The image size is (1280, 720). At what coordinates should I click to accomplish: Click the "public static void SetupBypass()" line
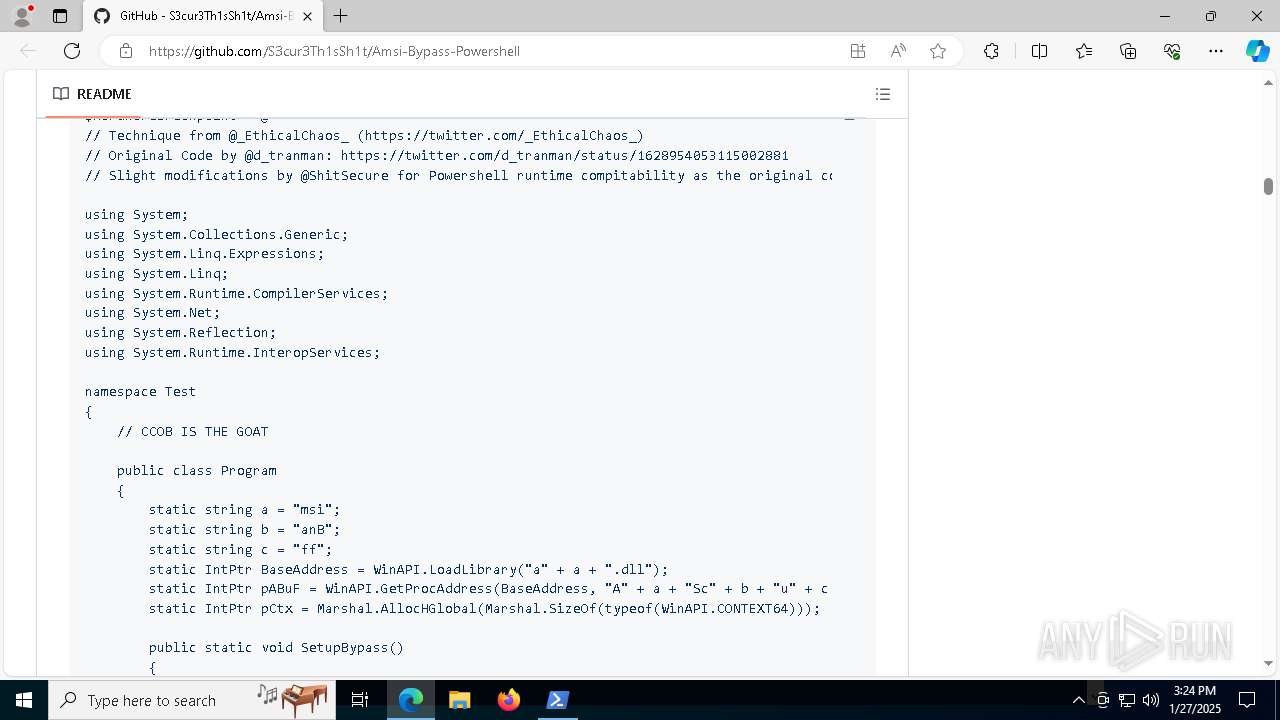tap(277, 648)
